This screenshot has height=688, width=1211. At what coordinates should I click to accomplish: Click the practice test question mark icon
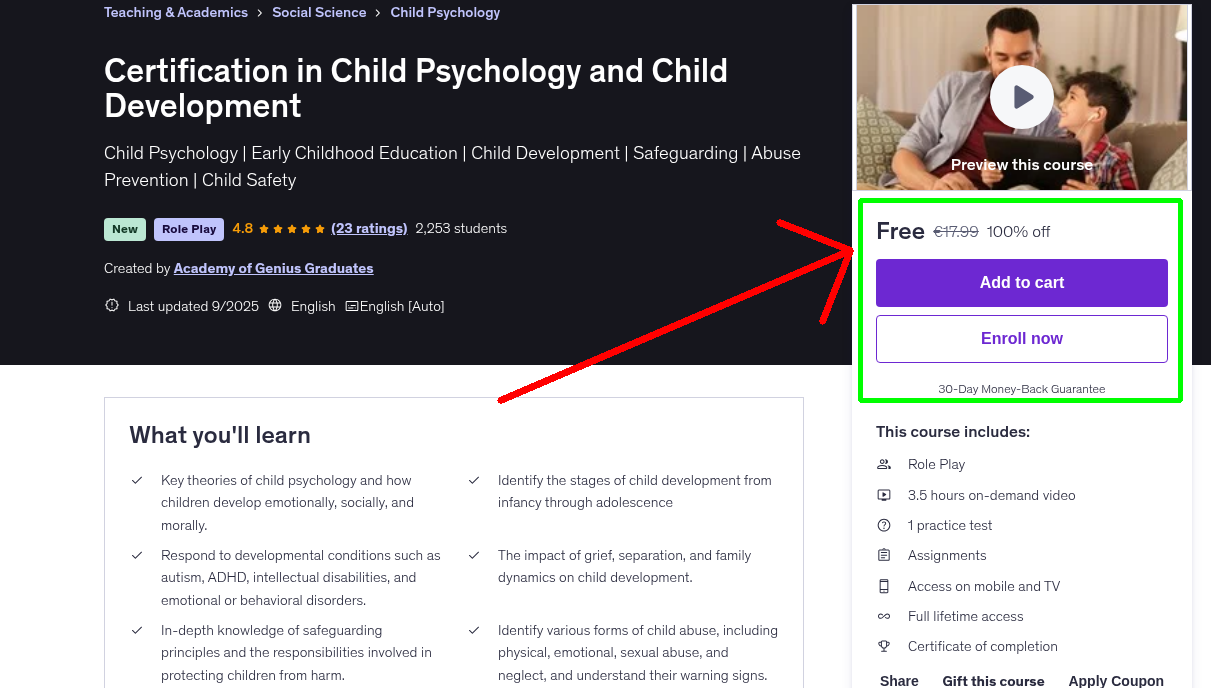point(884,524)
